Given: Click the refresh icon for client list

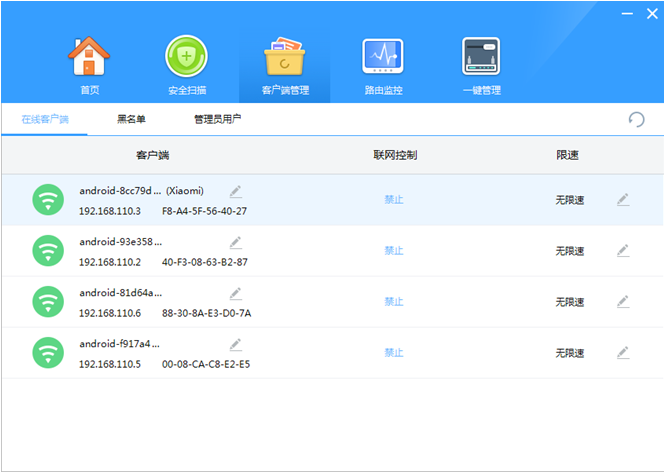Looking at the screenshot, I should [636, 120].
